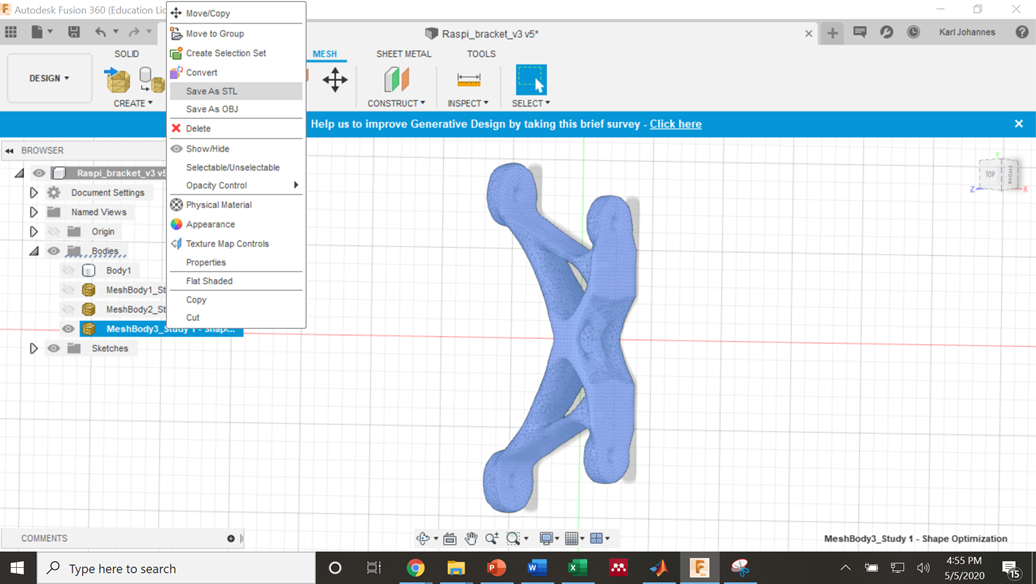Show the Origin folder using its eye
Screen dimensions: 1036x584
pyautogui.click(x=54, y=232)
